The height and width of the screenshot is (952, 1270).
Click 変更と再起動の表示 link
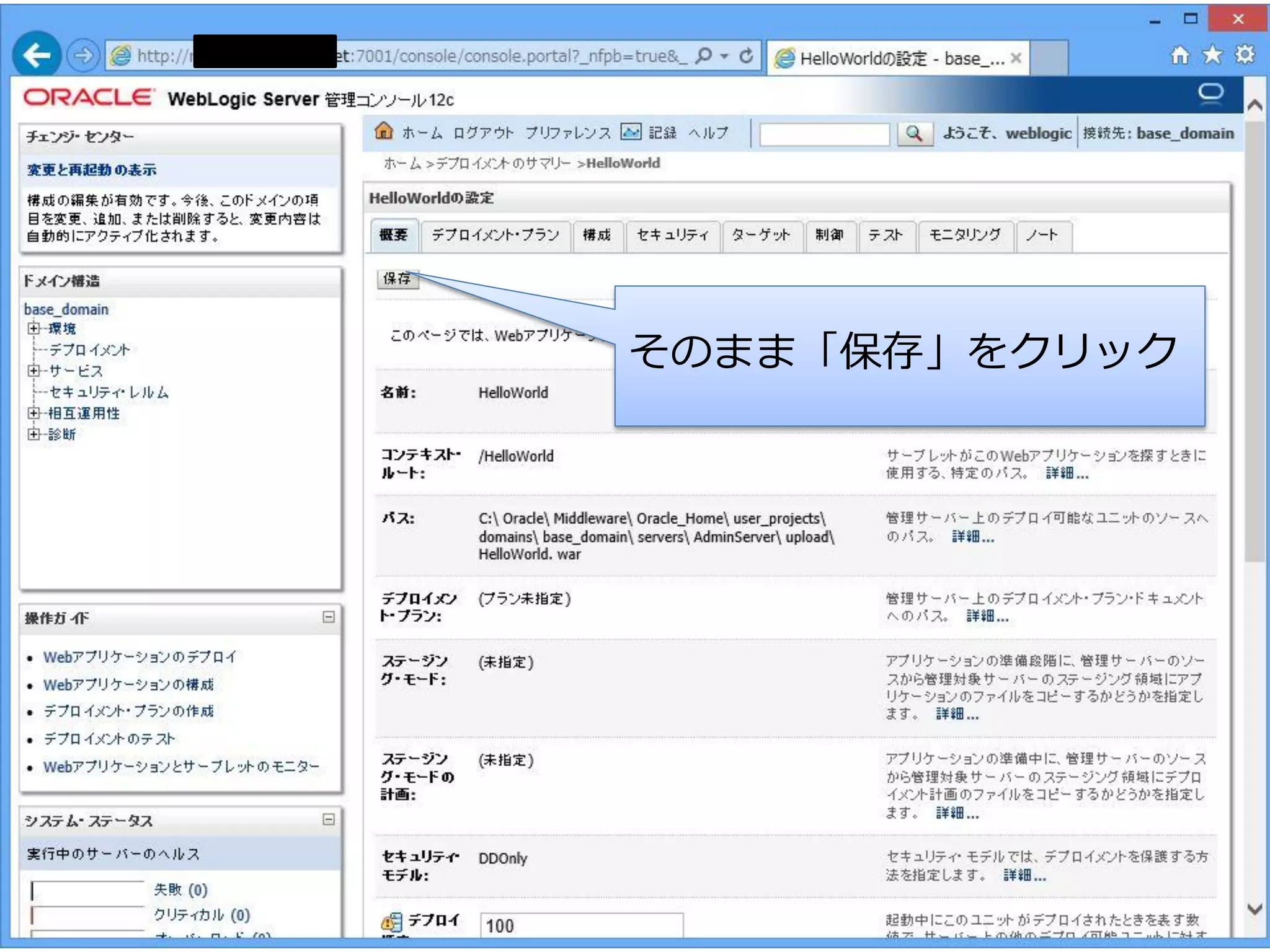click(91, 170)
